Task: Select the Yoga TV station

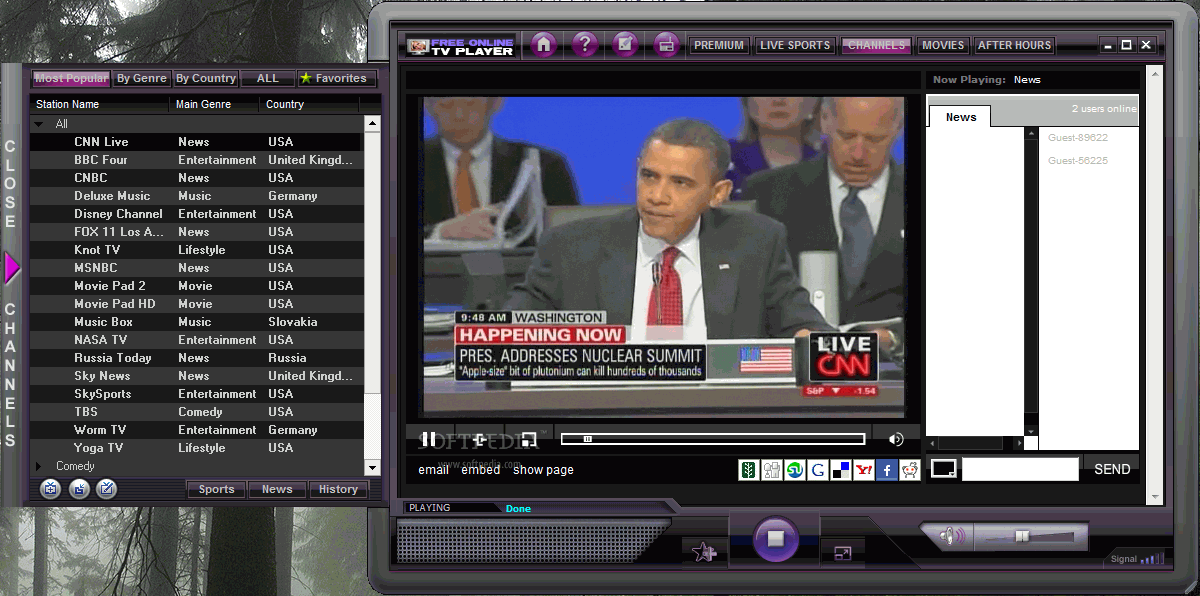Action: 196,448
